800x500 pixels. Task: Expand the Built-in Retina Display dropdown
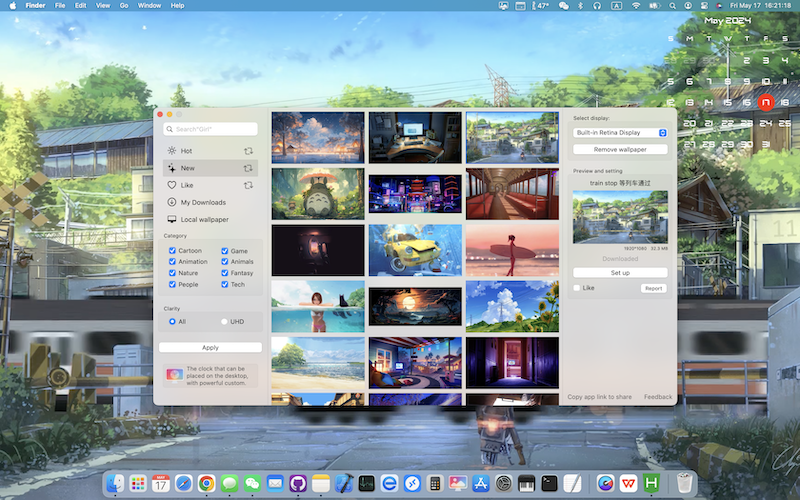coord(620,133)
